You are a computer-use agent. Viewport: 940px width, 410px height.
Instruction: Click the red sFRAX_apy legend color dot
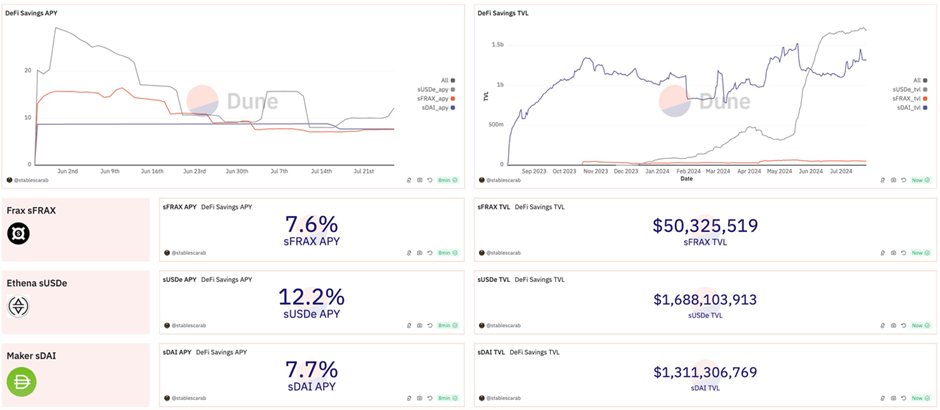(x=453, y=99)
